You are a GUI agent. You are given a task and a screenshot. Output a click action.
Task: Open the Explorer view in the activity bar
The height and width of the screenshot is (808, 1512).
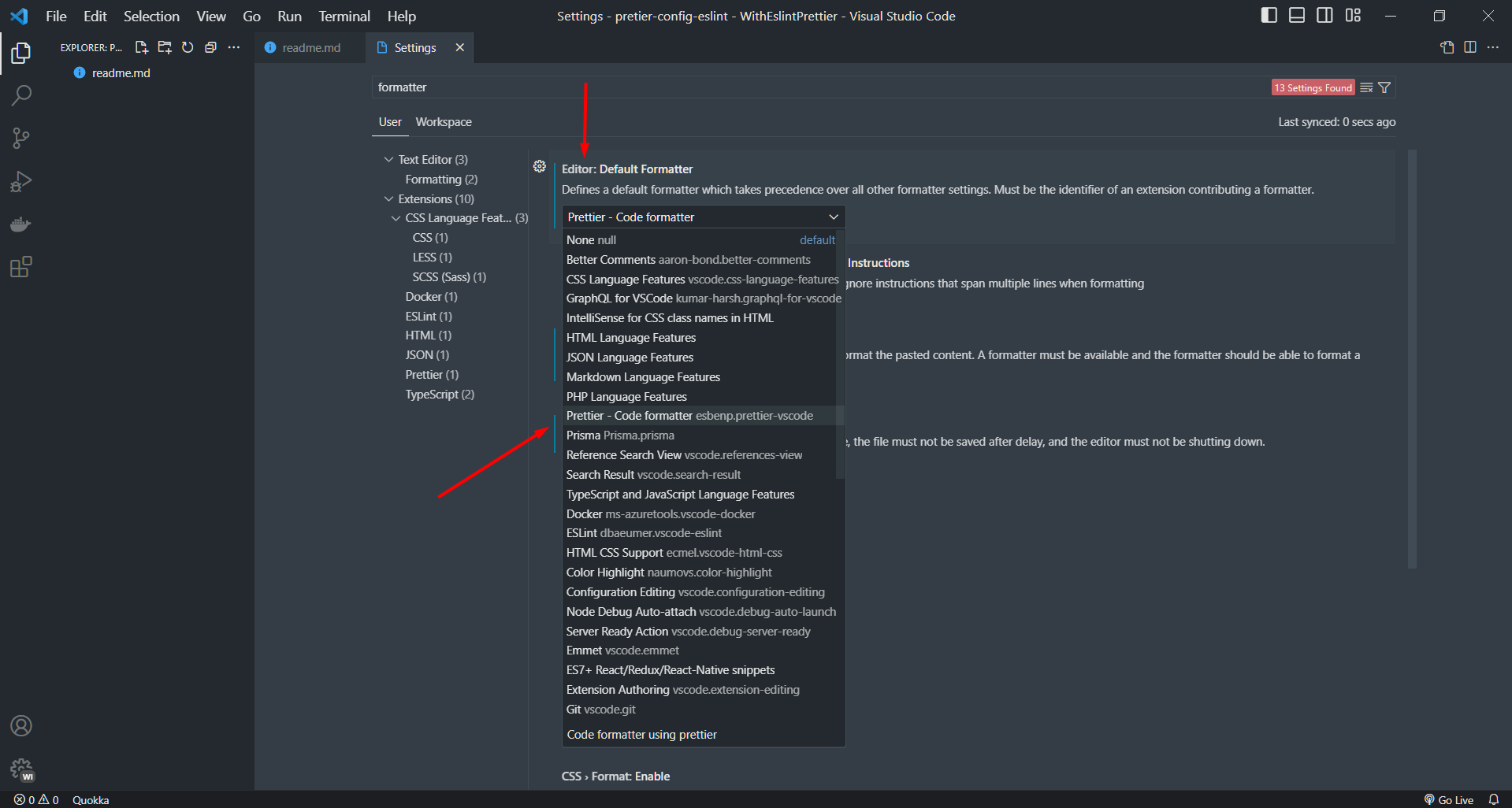(x=21, y=53)
